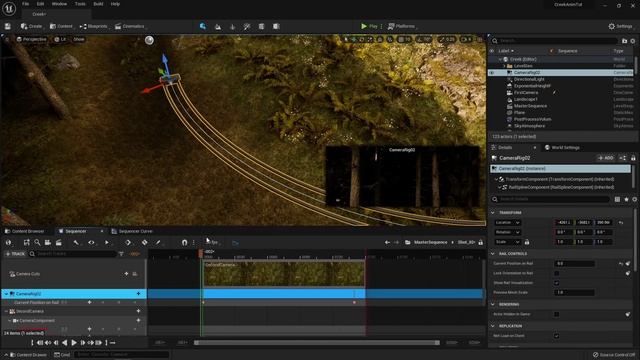The width and height of the screenshot is (640, 360).
Task: Click the Sequencer key options icon
Action: pyautogui.click(x=128, y=242)
